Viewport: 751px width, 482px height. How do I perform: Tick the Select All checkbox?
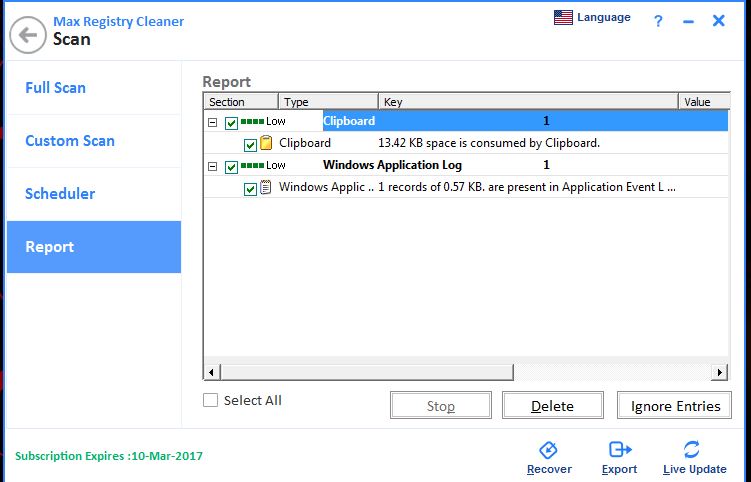point(210,400)
